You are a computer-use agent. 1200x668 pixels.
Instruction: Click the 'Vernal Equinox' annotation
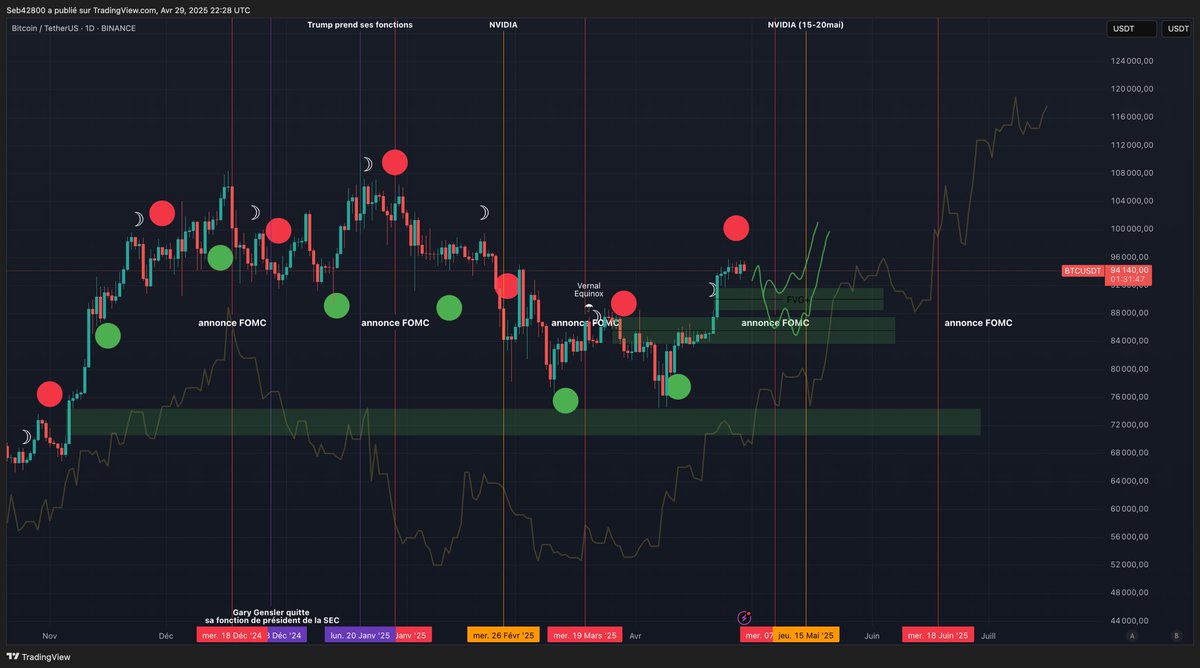click(589, 290)
